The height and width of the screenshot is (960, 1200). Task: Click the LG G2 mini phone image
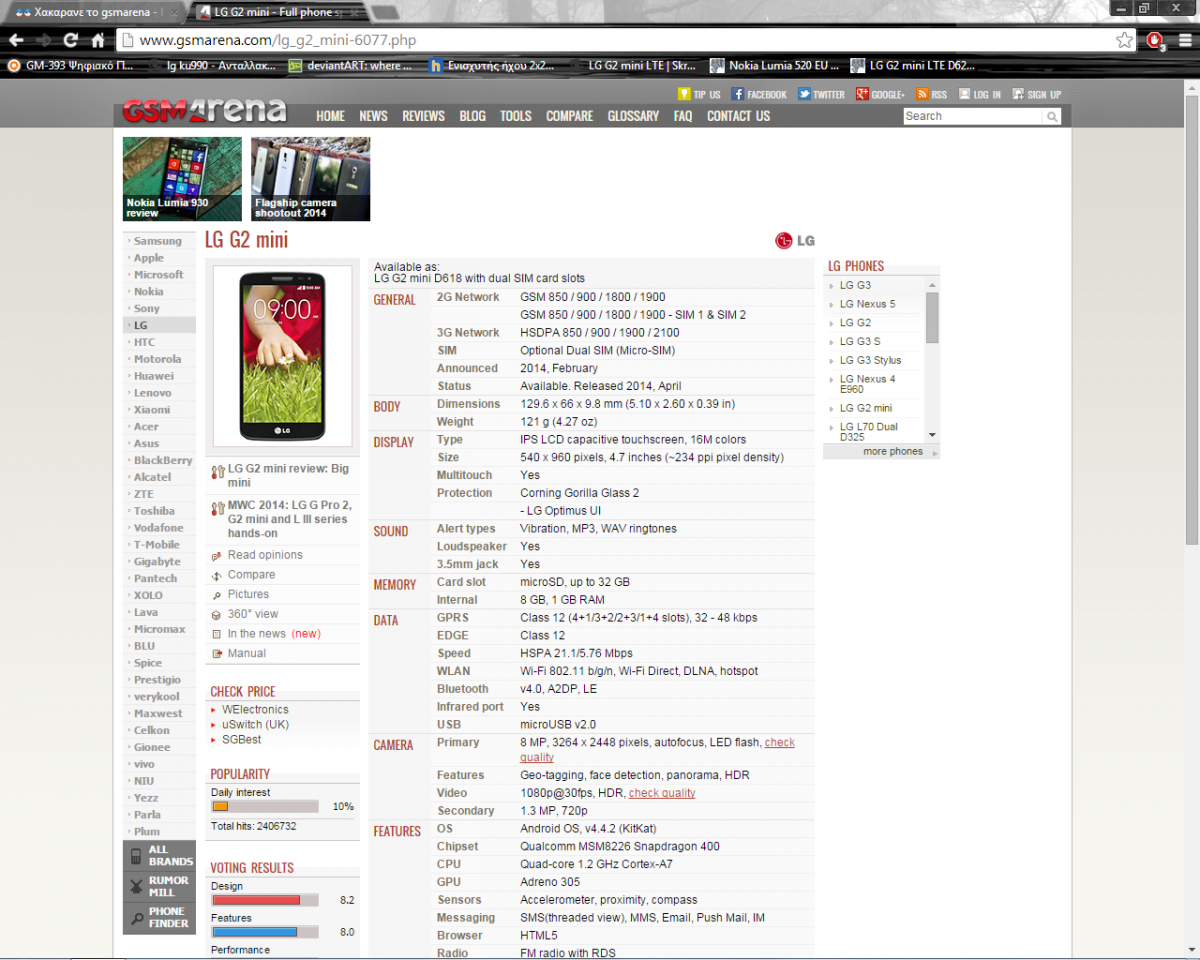pos(282,356)
